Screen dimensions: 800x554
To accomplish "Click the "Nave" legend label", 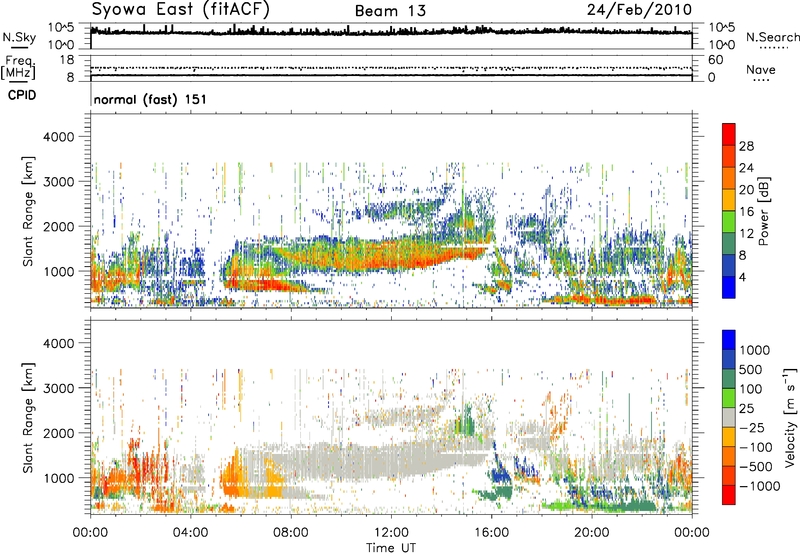I will (x=761, y=69).
